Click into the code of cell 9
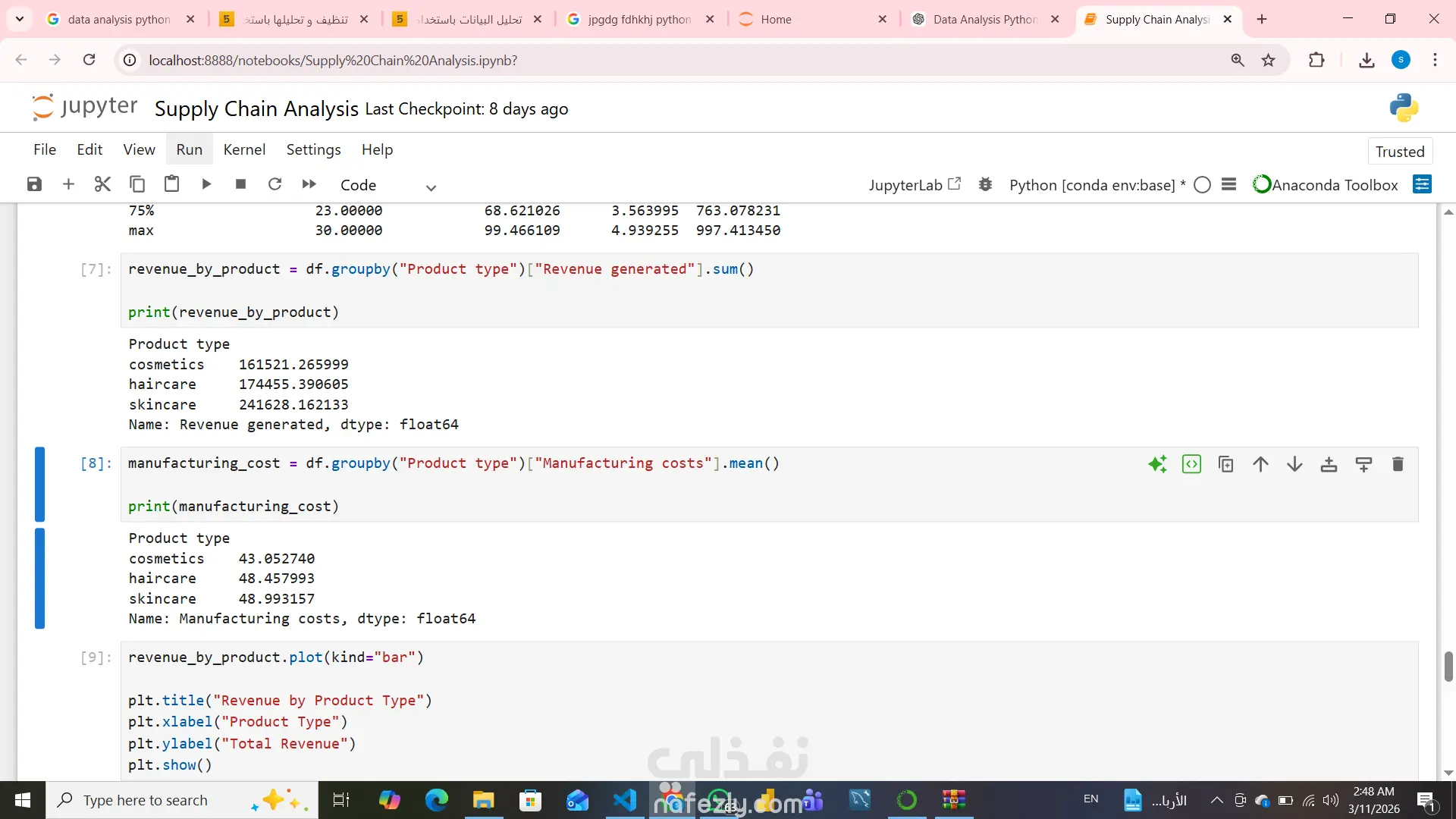 coord(769,711)
